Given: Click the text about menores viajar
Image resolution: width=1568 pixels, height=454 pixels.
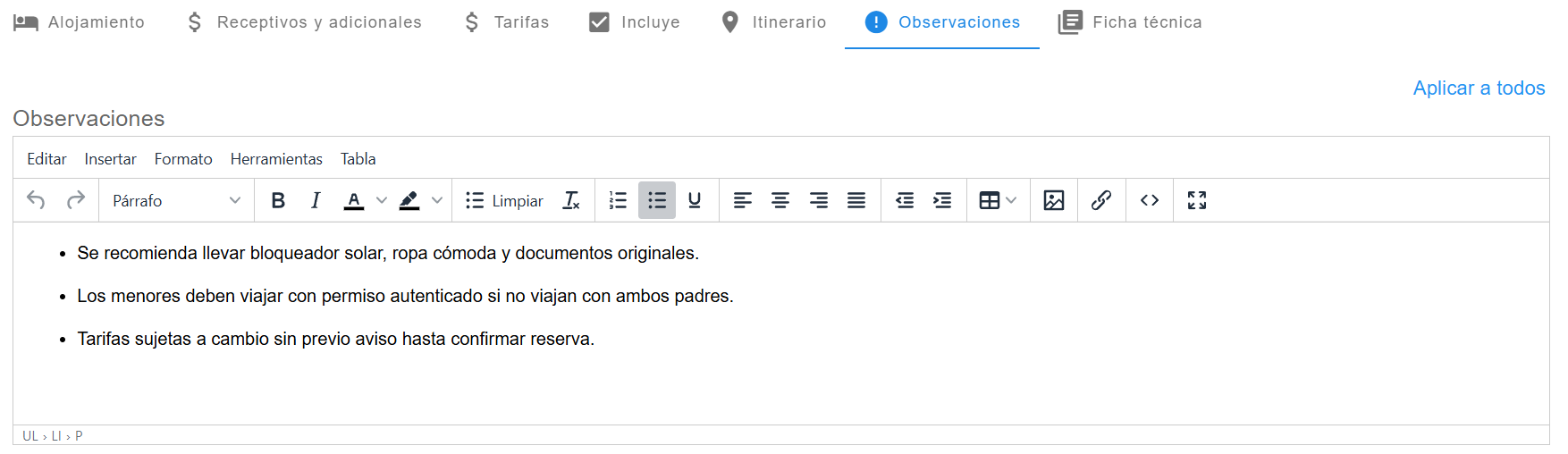Looking at the screenshot, I should coord(405,296).
